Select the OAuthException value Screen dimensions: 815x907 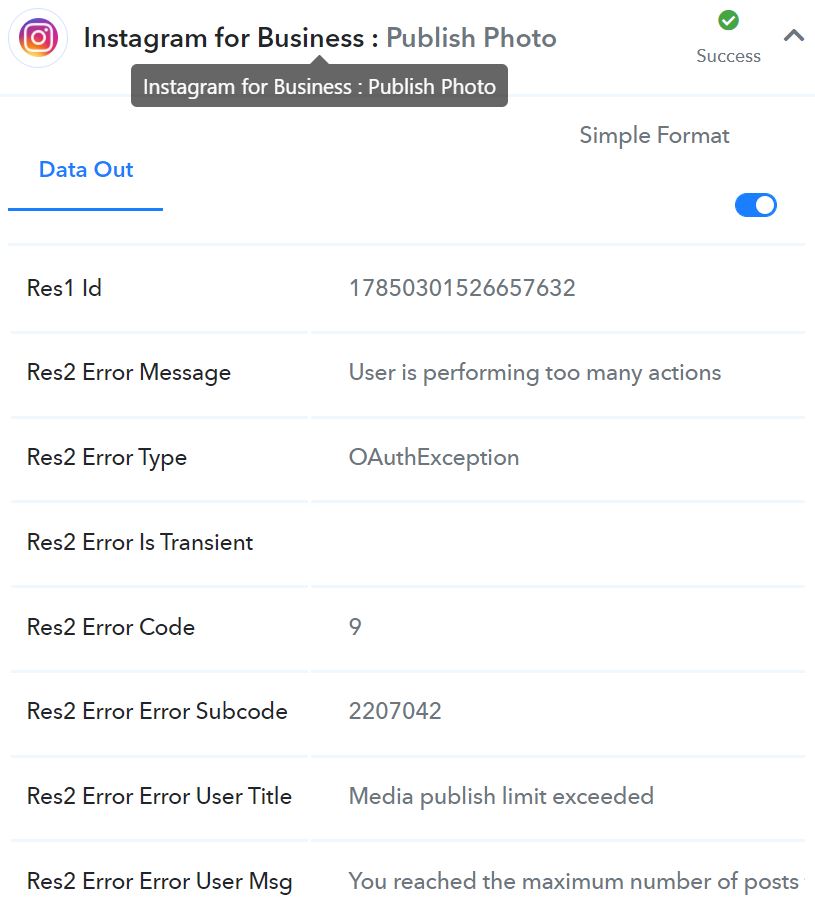tap(434, 458)
